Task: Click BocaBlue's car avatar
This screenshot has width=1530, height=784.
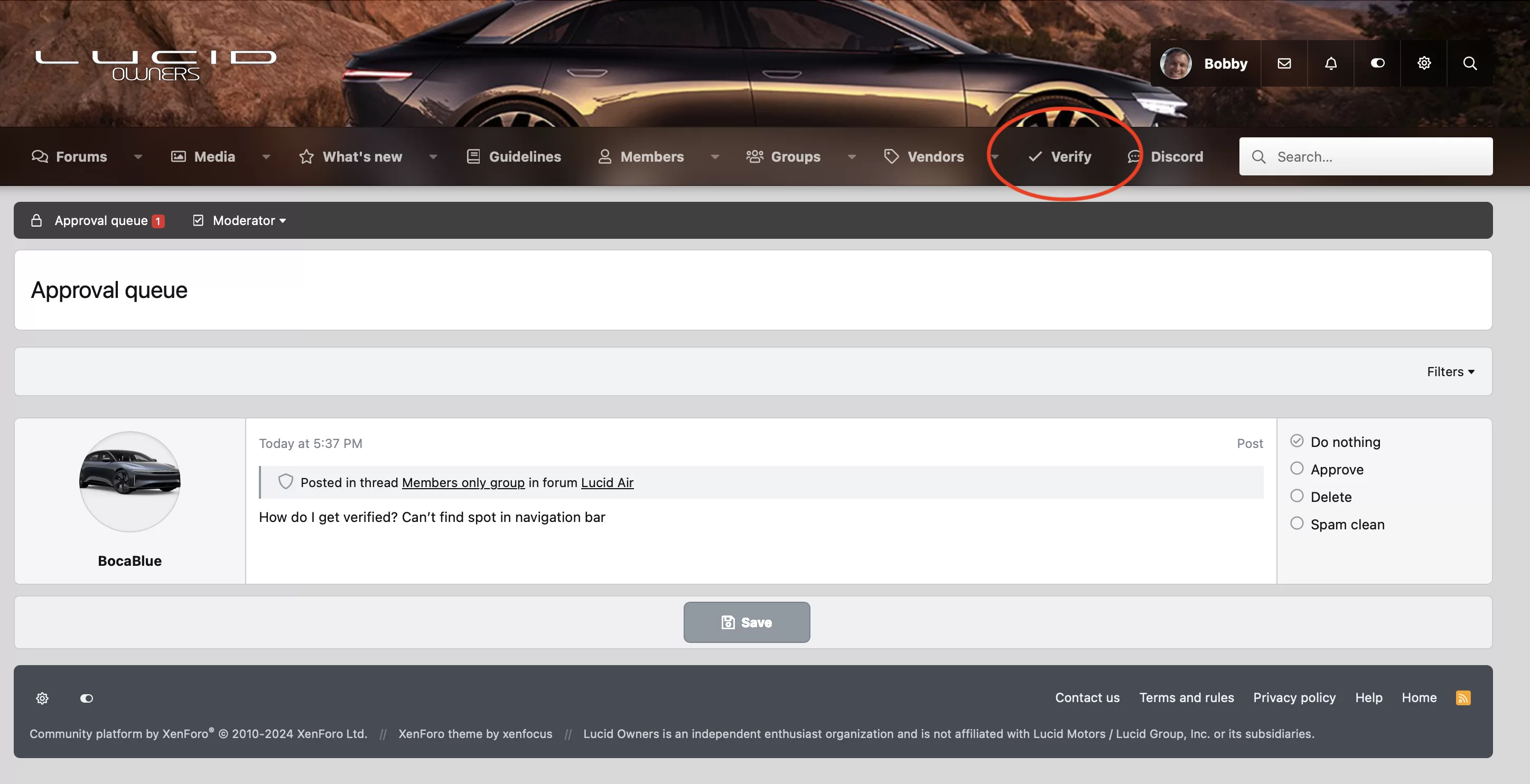Action: tap(129, 481)
